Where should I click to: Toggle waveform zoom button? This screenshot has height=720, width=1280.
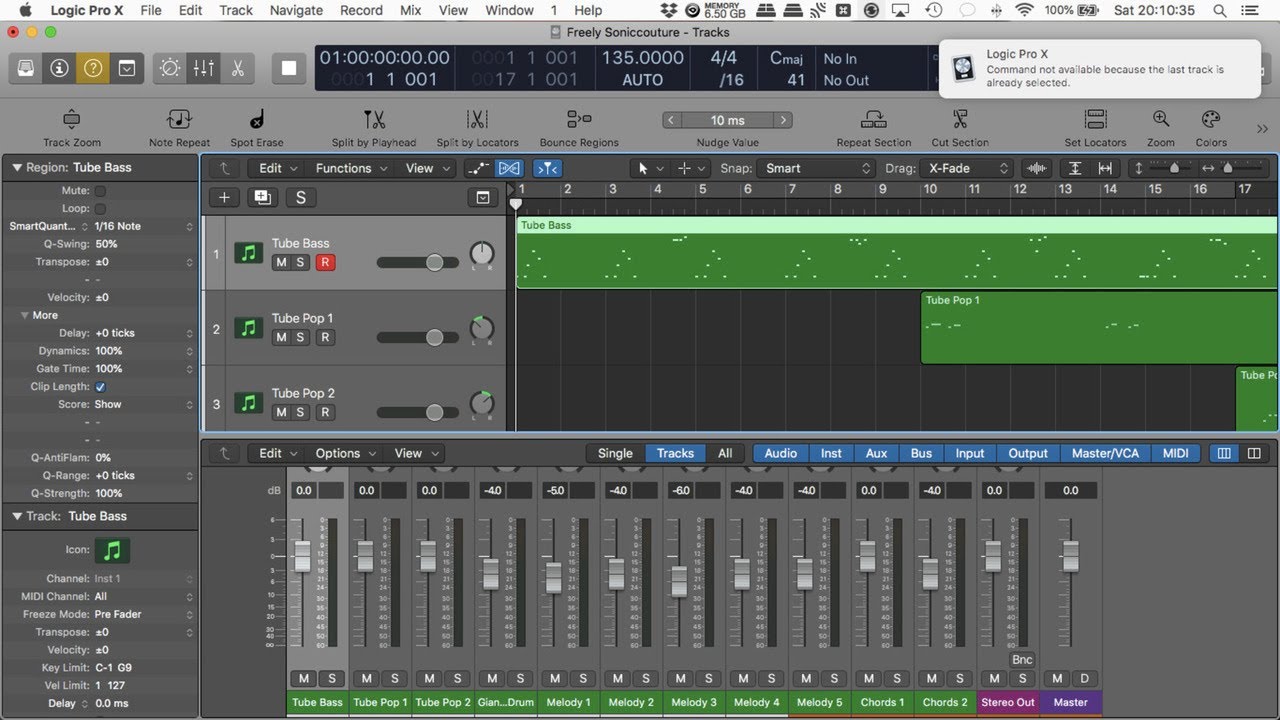(x=1037, y=168)
